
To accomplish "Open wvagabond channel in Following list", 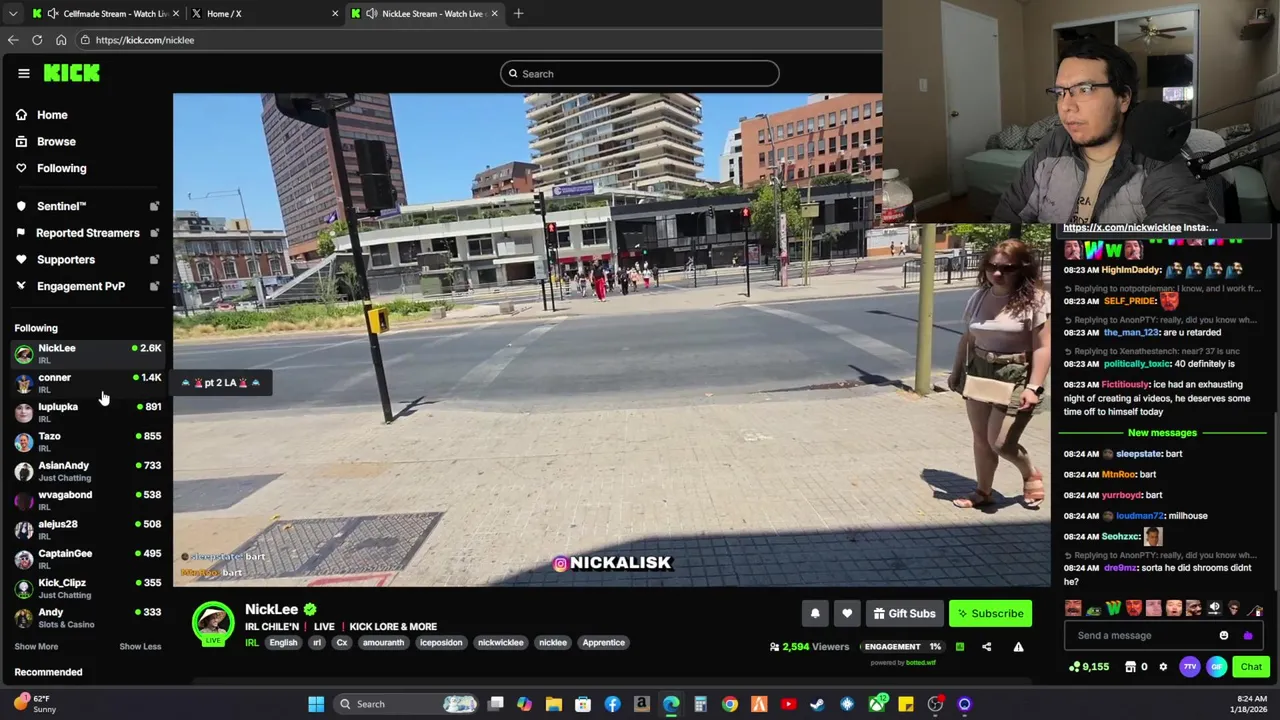I will [x=87, y=500].
